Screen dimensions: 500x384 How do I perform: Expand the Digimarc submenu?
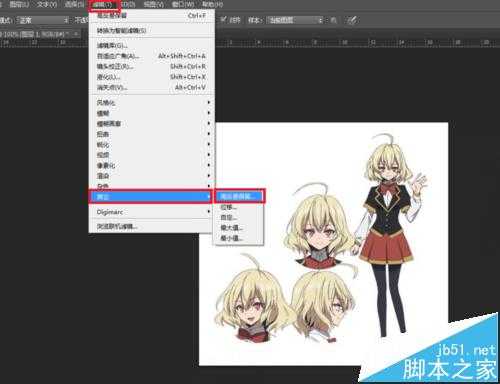pyautogui.click(x=152, y=212)
